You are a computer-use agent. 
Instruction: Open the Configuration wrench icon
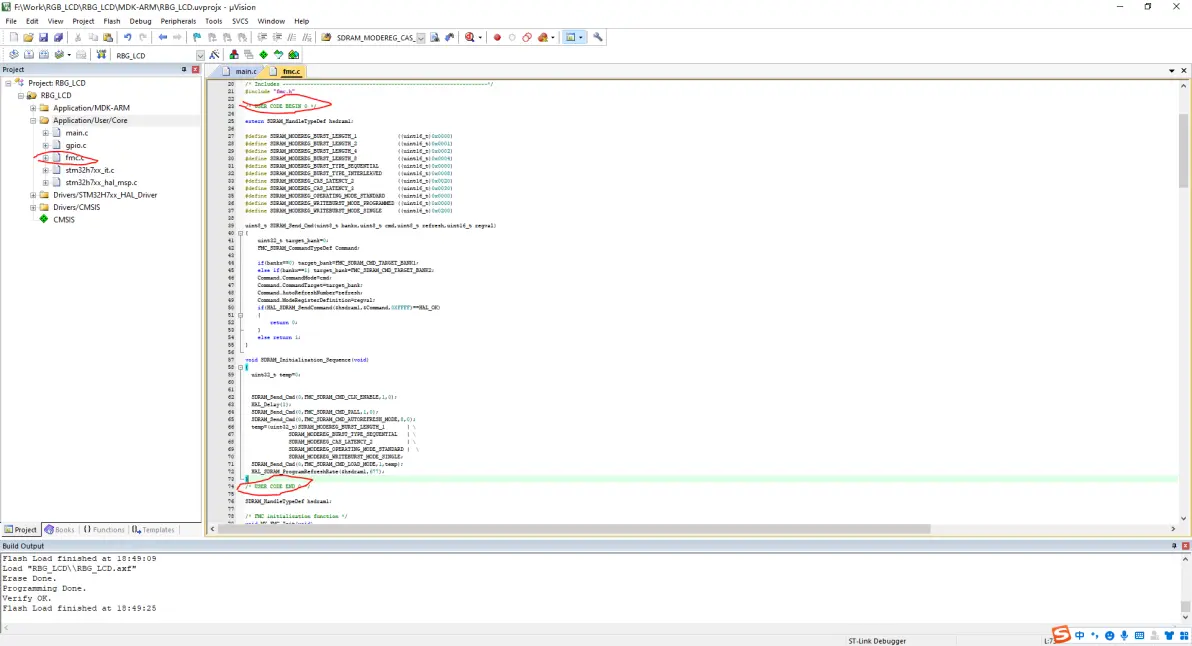tap(598, 37)
